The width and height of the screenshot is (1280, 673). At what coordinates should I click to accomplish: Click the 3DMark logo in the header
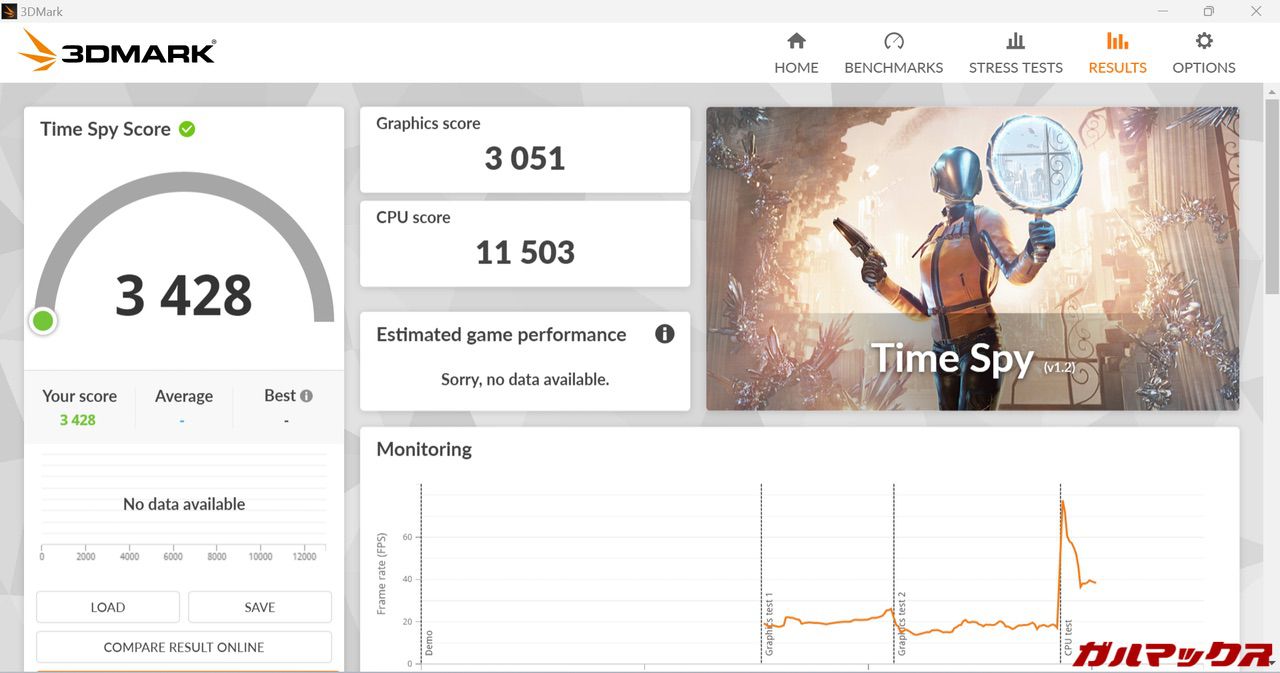click(117, 51)
